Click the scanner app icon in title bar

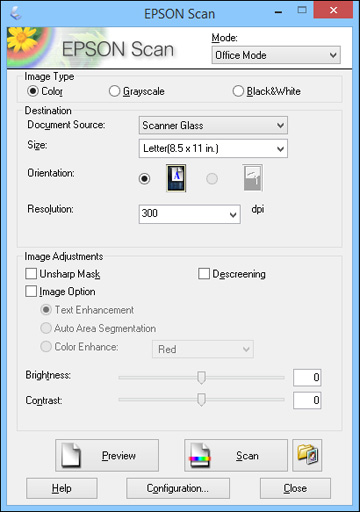(x=16, y=13)
